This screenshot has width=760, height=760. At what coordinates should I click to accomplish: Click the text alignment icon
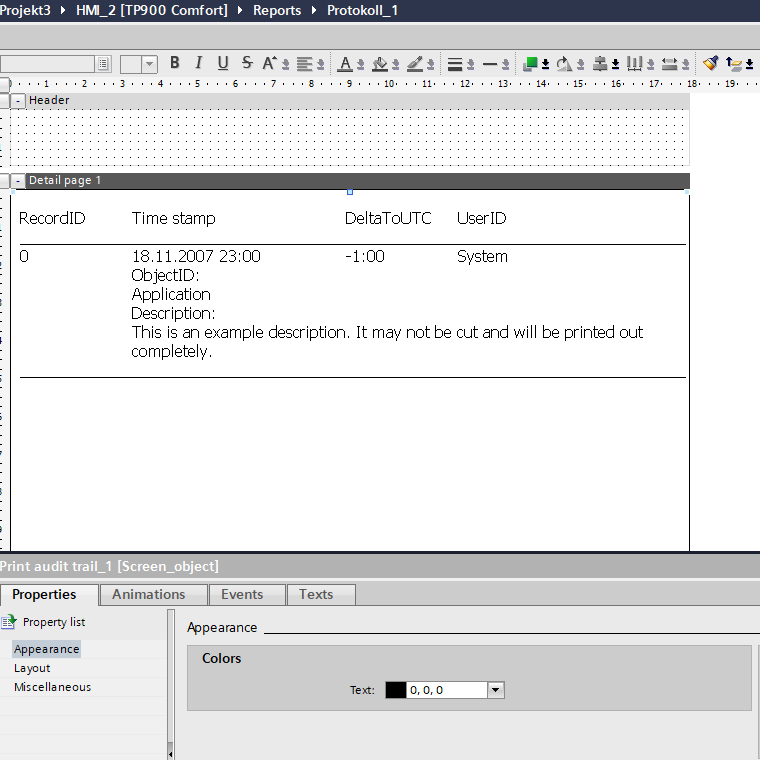[x=304, y=63]
